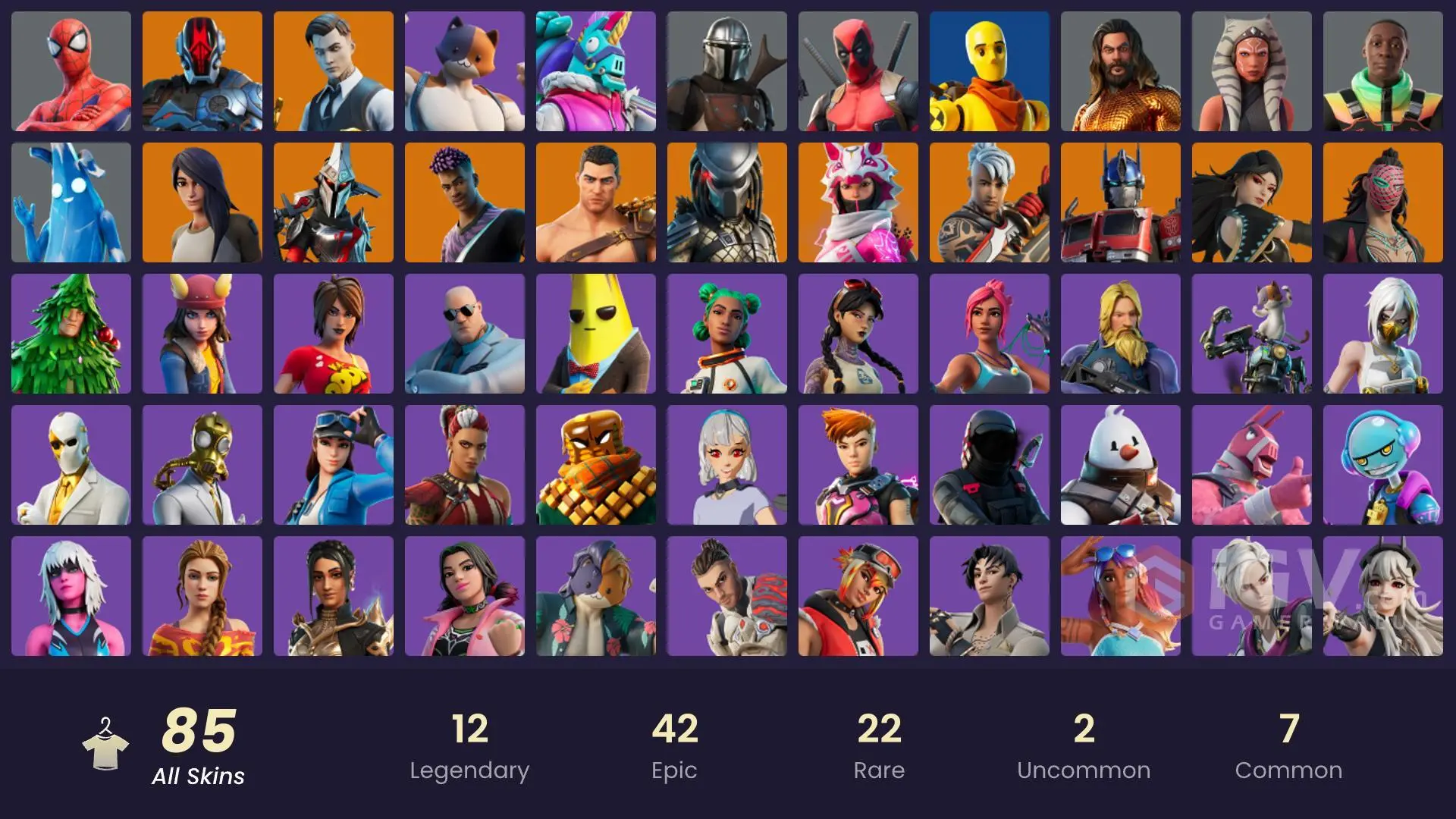Image resolution: width=1456 pixels, height=819 pixels.
Task: Select the Aquaman skin tile
Action: click(x=1121, y=71)
